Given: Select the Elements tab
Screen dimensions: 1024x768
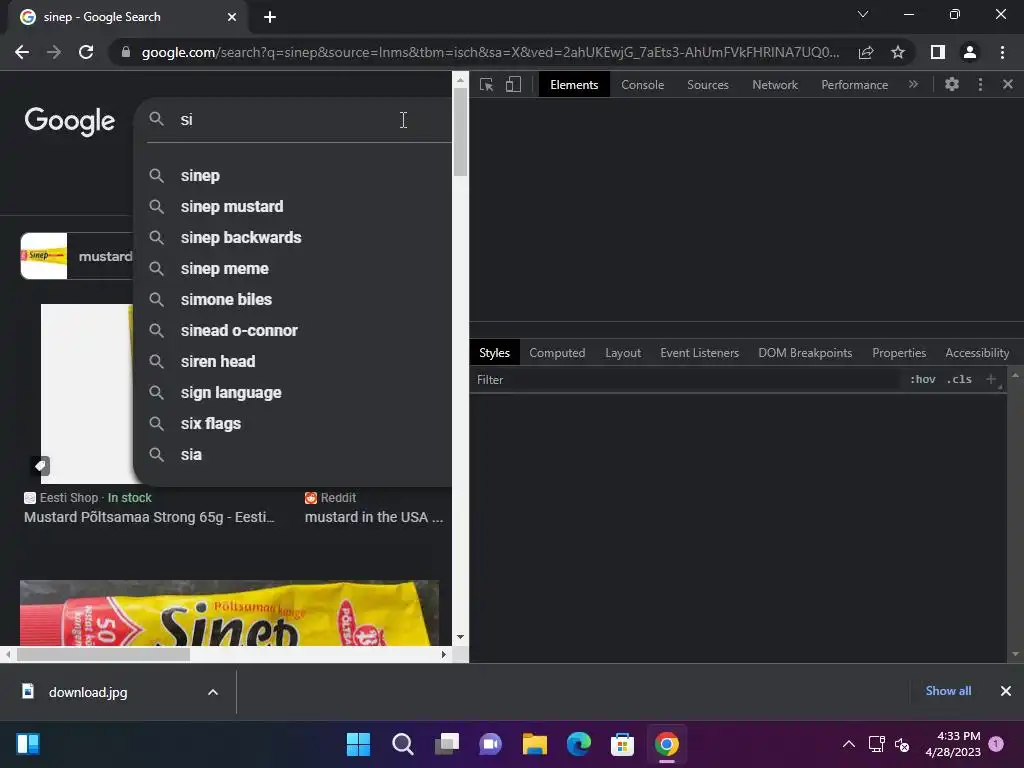Looking at the screenshot, I should (574, 85).
